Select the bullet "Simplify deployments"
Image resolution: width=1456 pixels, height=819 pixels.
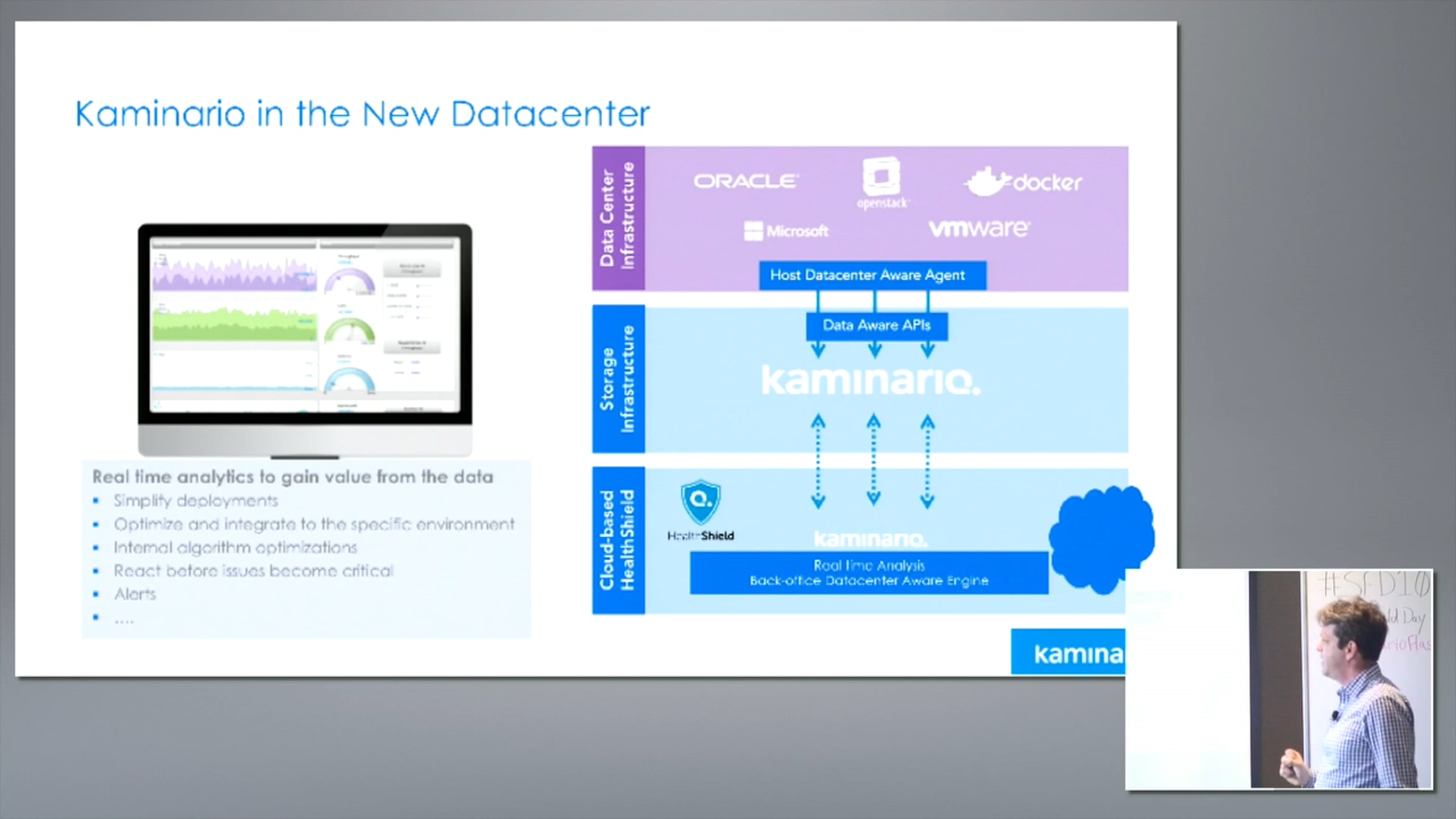click(x=195, y=501)
